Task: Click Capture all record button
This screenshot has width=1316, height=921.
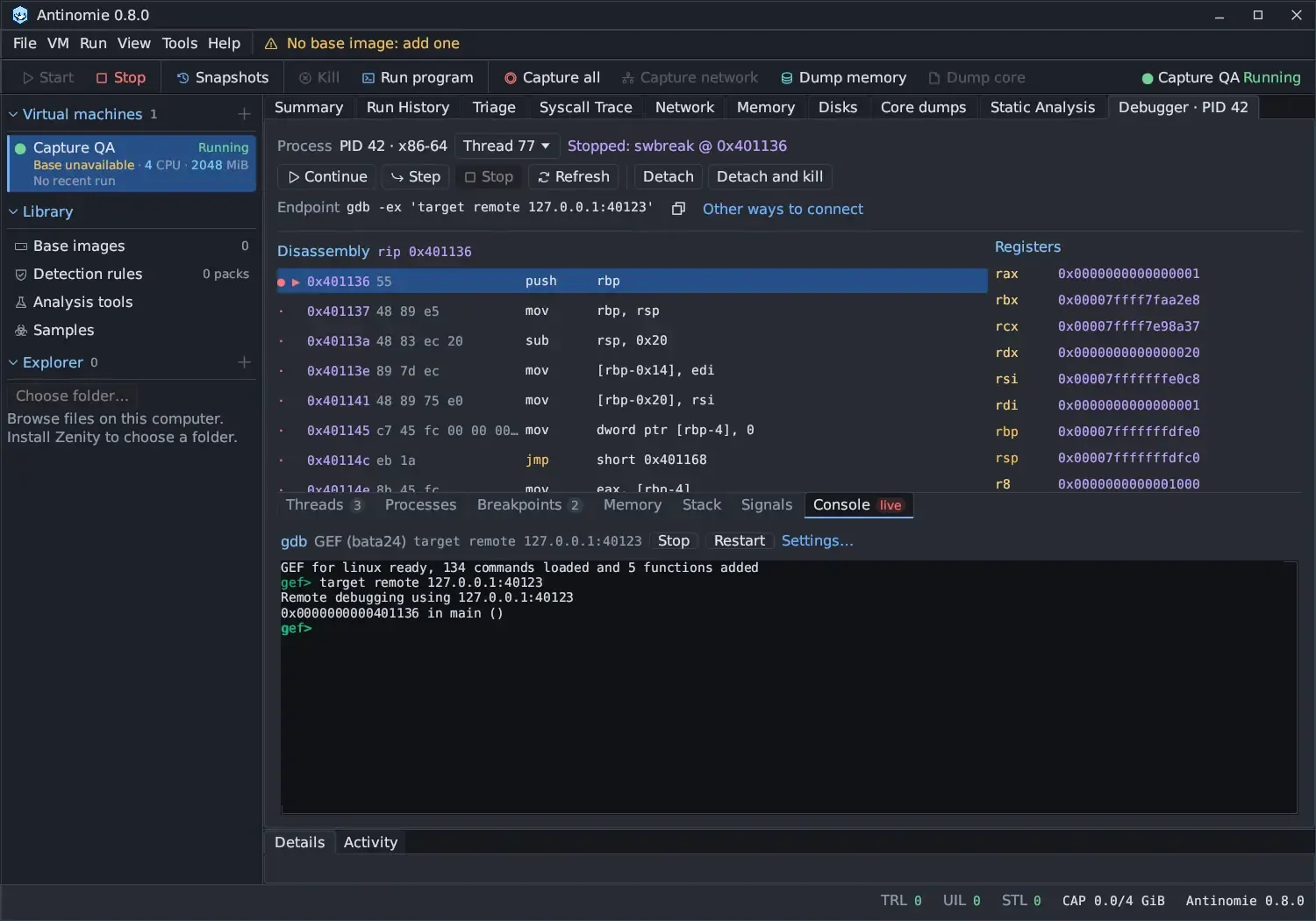Action: coord(553,77)
